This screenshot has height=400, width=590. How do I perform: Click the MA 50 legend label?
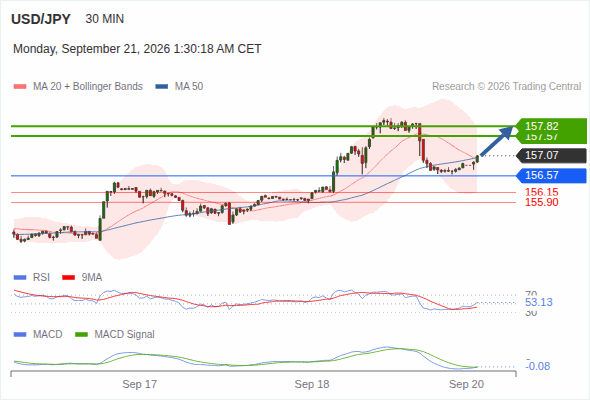pos(189,87)
